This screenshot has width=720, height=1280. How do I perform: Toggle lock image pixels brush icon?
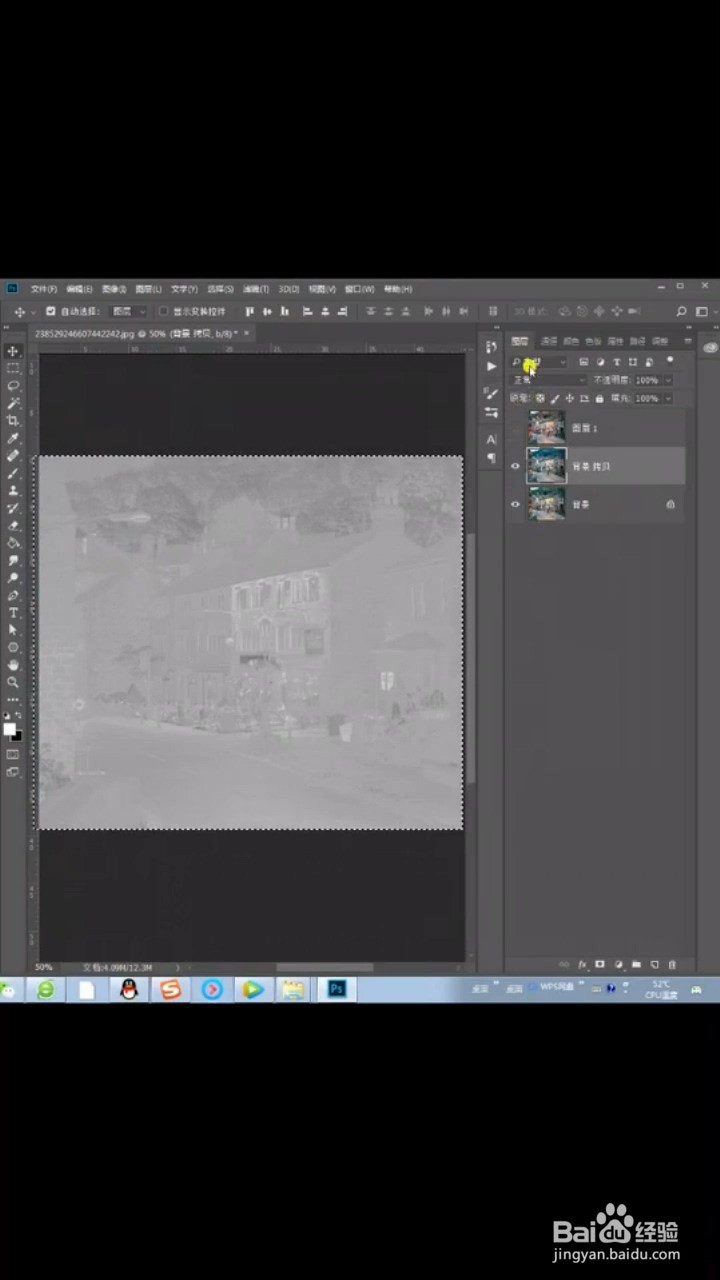click(556, 398)
